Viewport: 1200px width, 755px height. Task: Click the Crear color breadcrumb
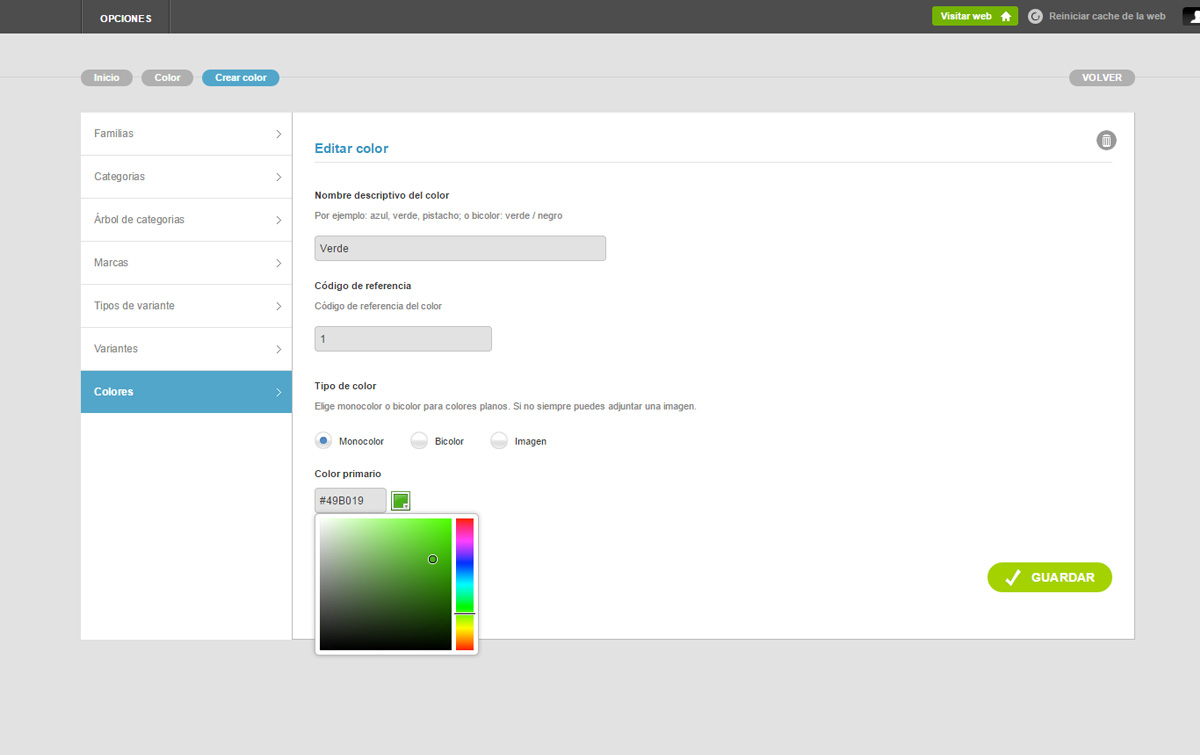[x=241, y=77]
